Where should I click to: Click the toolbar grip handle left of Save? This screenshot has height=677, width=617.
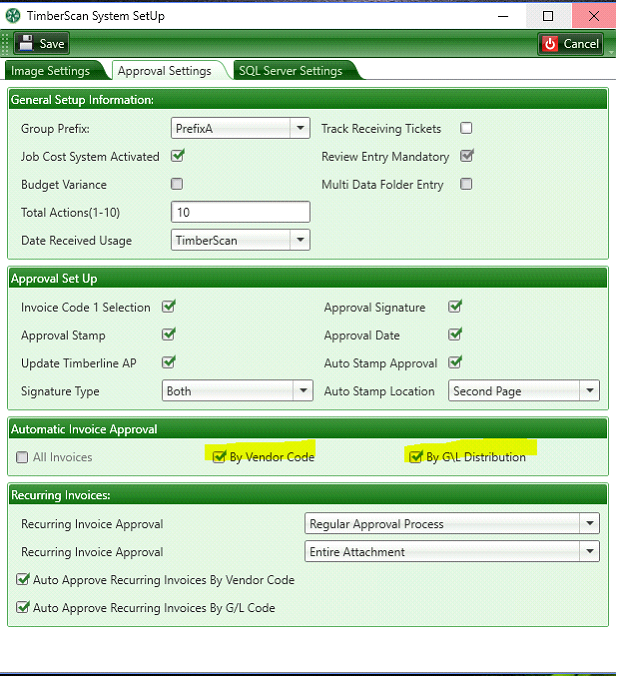click(5, 44)
